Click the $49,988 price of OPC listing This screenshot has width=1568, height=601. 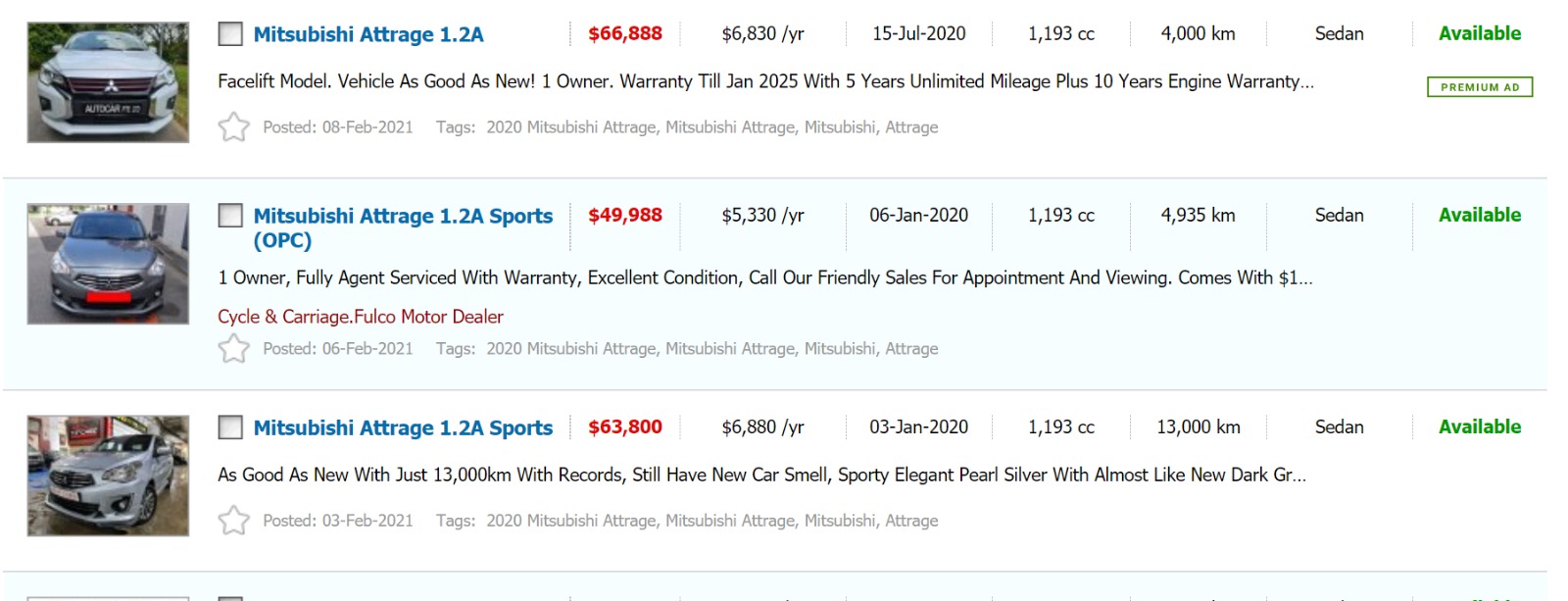625,216
